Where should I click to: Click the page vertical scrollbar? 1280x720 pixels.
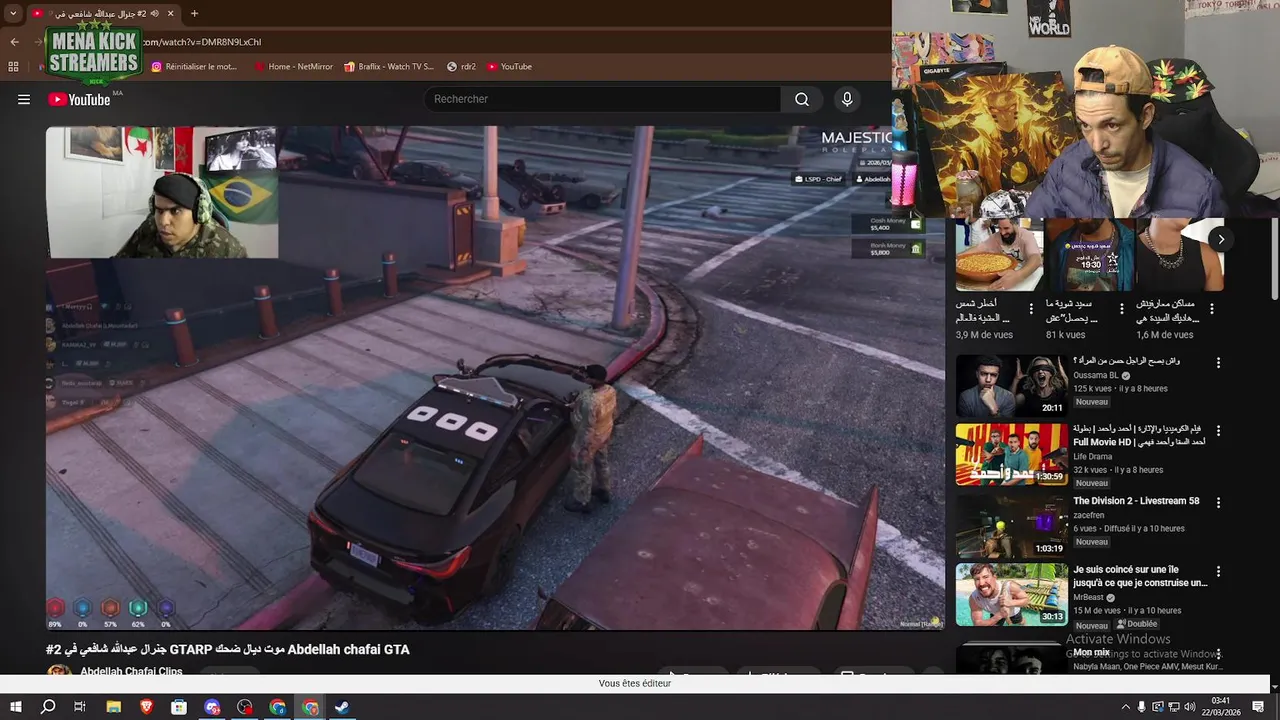click(x=1274, y=258)
